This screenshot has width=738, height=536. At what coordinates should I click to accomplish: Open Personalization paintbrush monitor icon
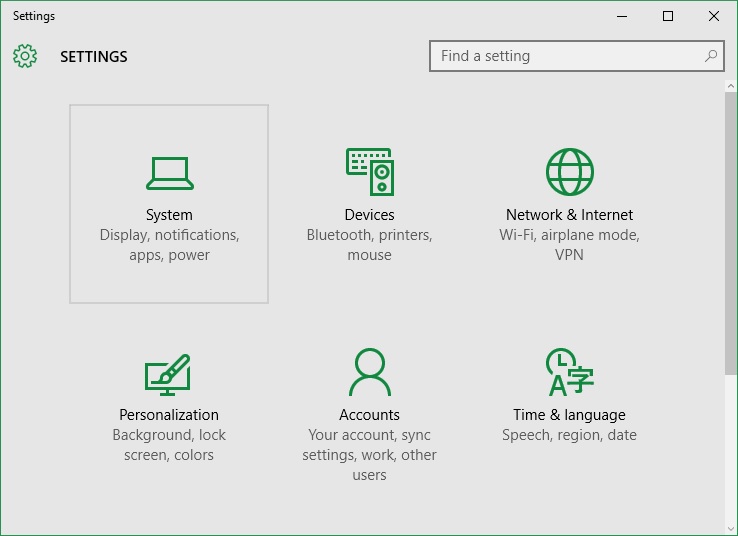(168, 375)
